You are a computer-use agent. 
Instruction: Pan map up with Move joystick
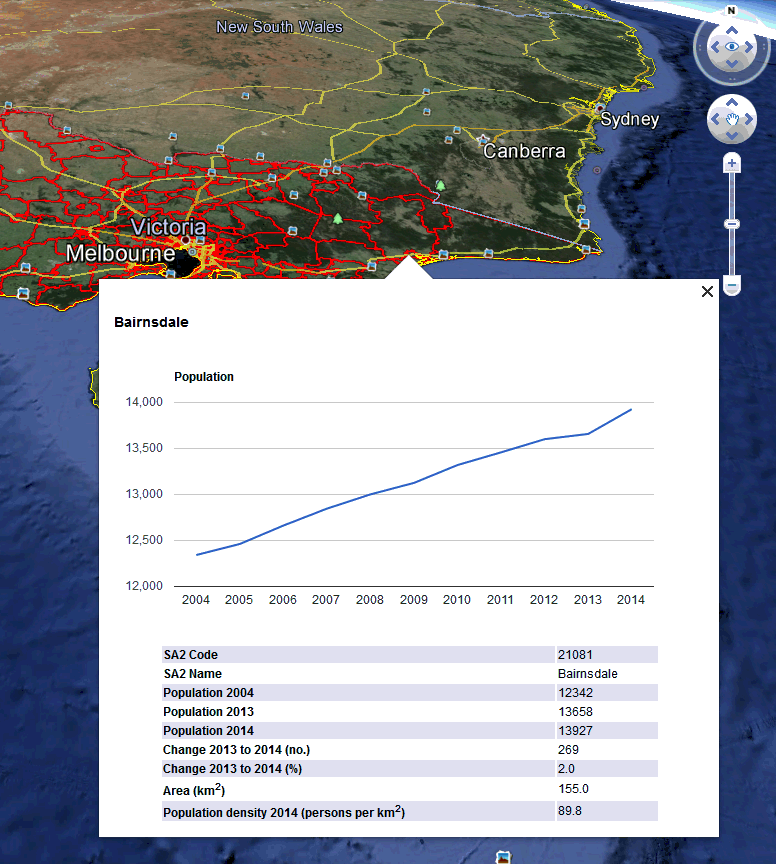click(x=732, y=103)
